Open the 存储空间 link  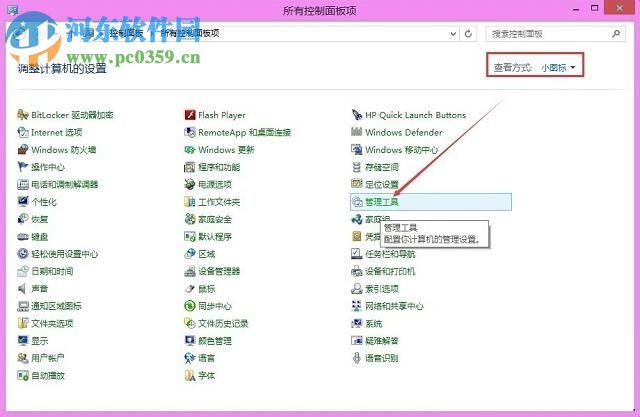tap(382, 167)
